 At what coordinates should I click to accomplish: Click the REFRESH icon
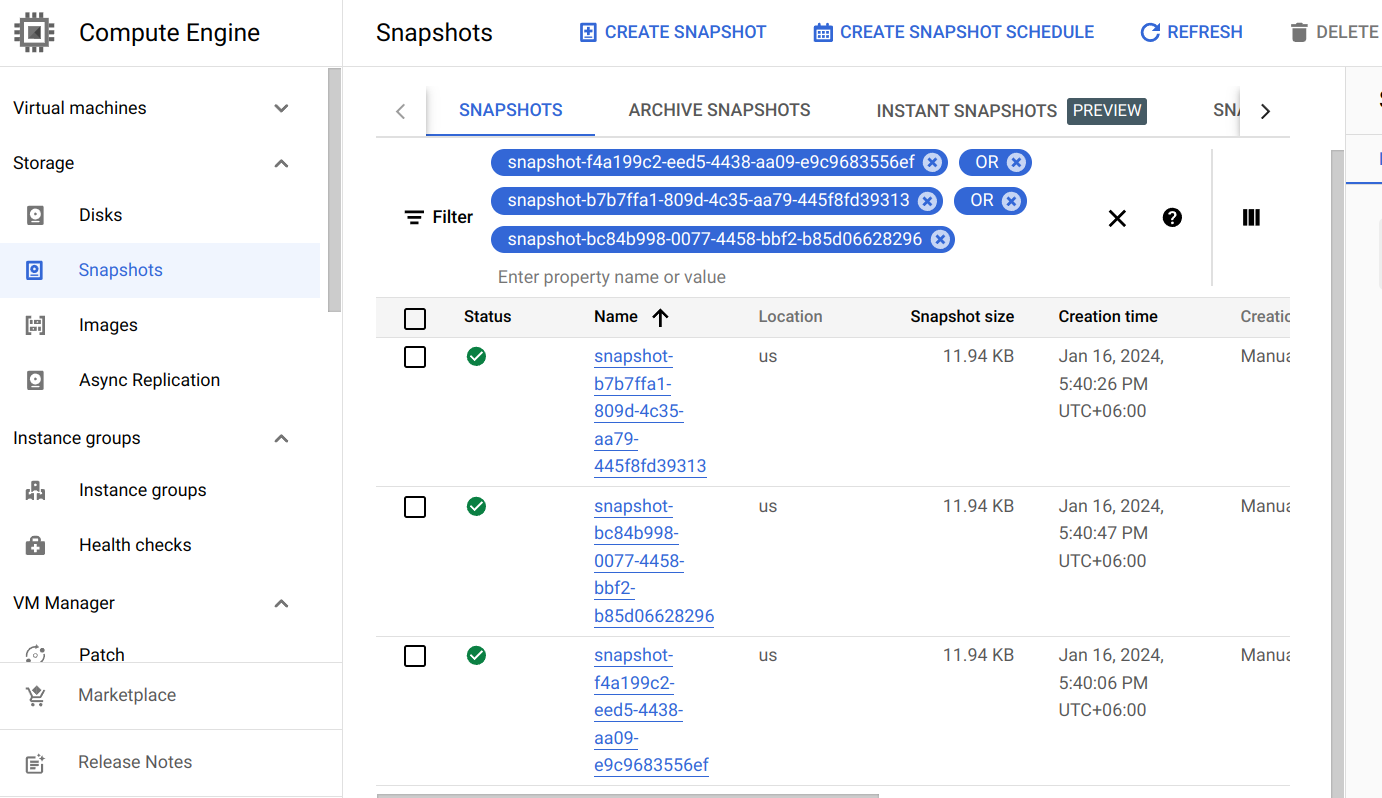pyautogui.click(x=1151, y=31)
